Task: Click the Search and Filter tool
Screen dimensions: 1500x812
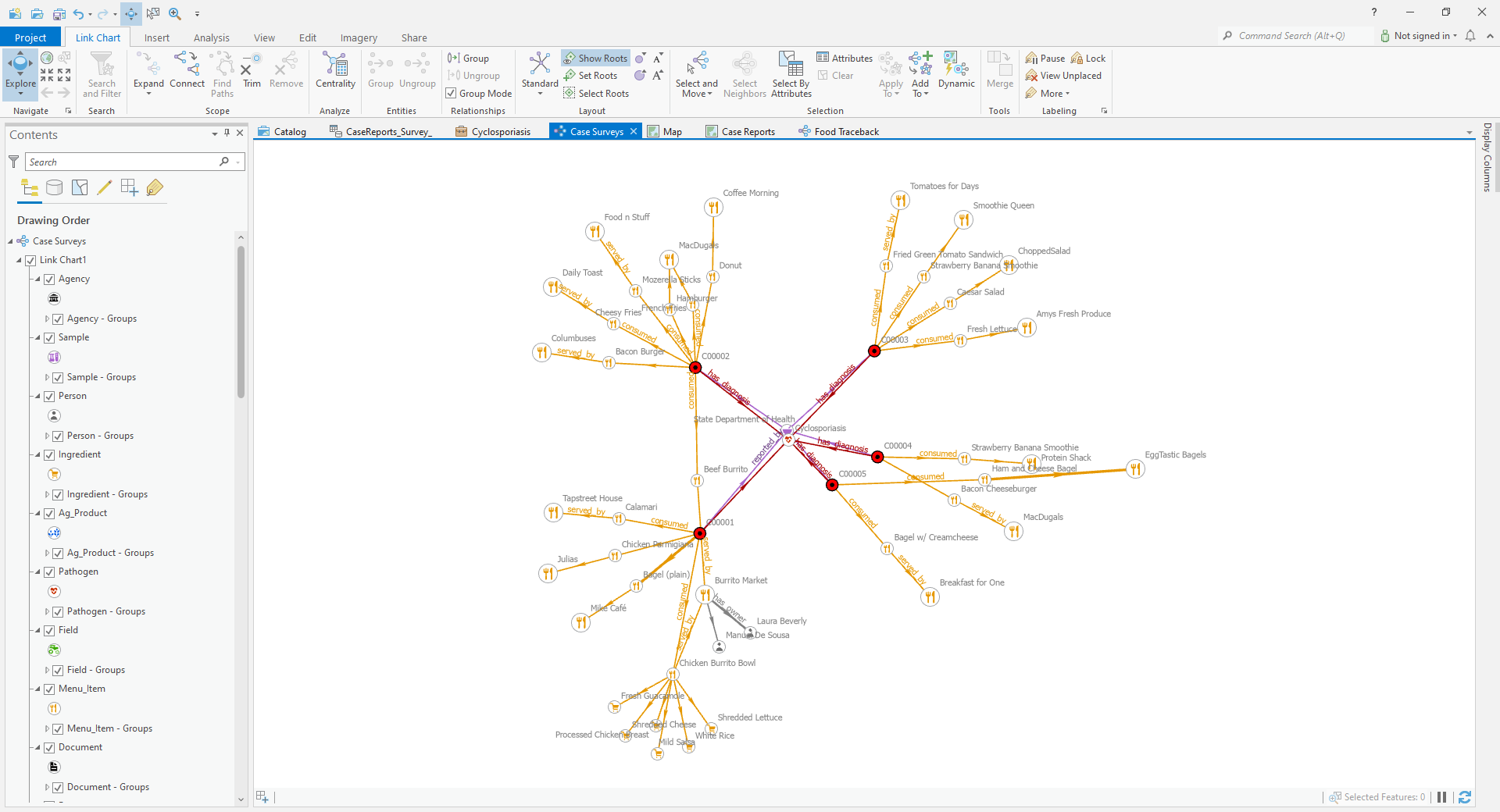Action: (101, 74)
